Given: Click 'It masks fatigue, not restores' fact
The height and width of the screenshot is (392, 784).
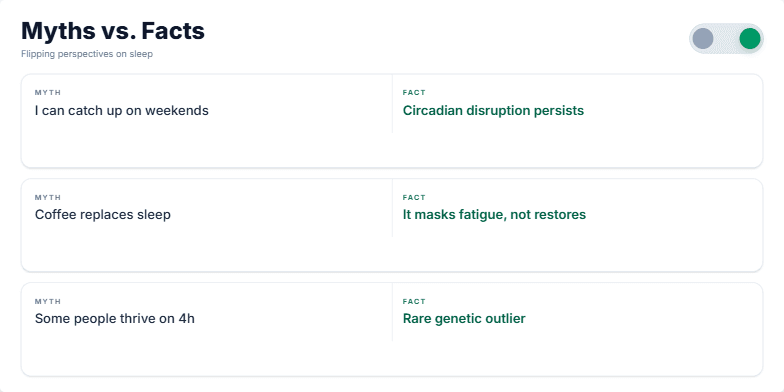Looking at the screenshot, I should point(494,214).
